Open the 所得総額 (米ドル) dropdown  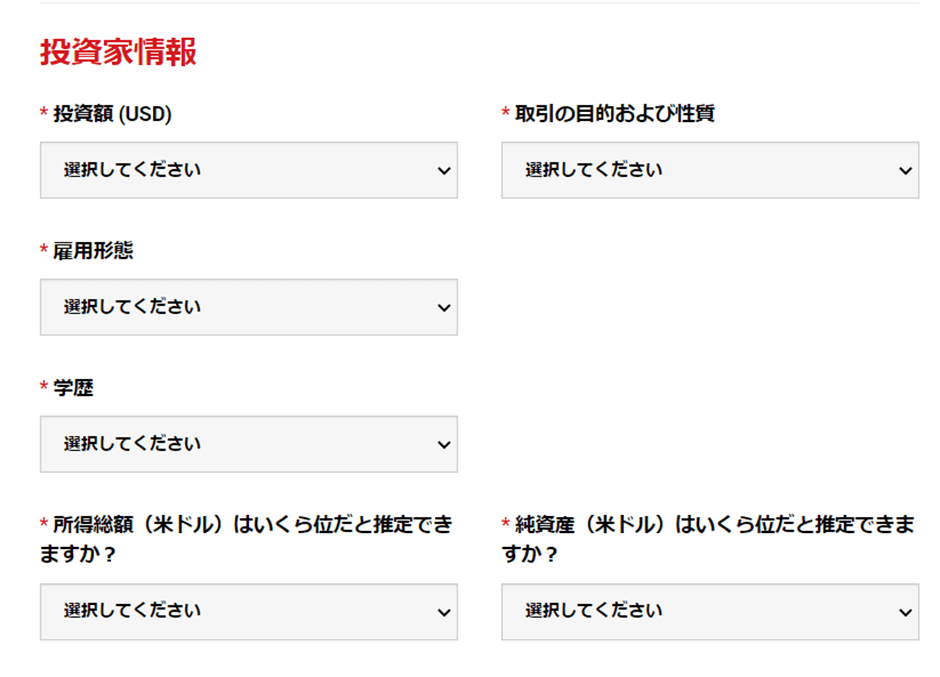(x=249, y=612)
